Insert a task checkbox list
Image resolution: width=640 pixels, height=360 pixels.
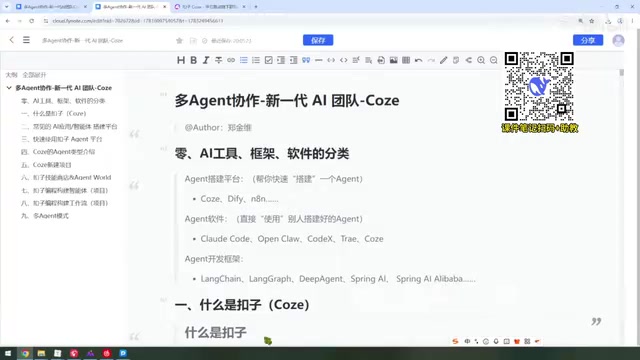pyautogui.click(x=269, y=60)
